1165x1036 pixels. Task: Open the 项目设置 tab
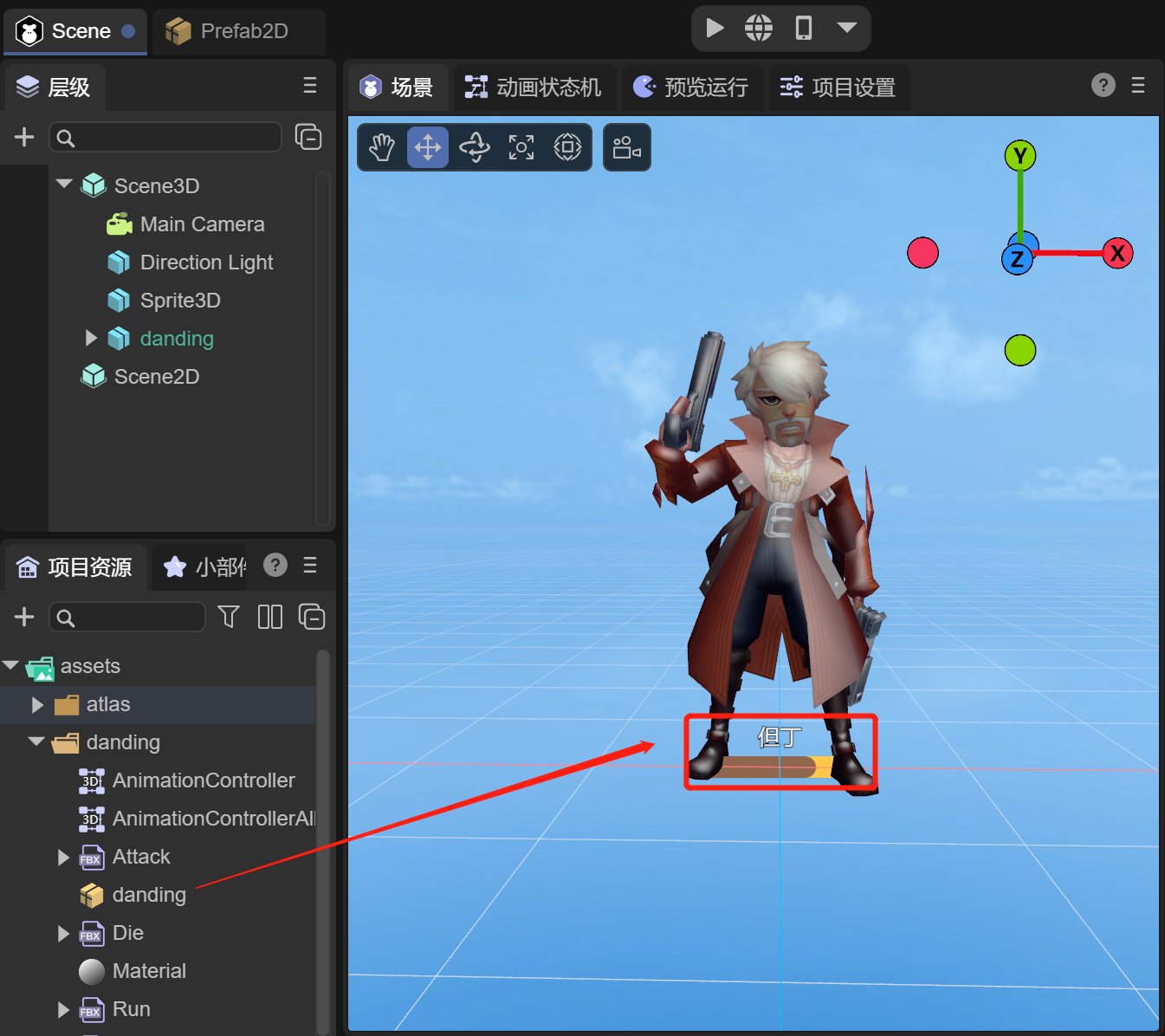point(838,87)
